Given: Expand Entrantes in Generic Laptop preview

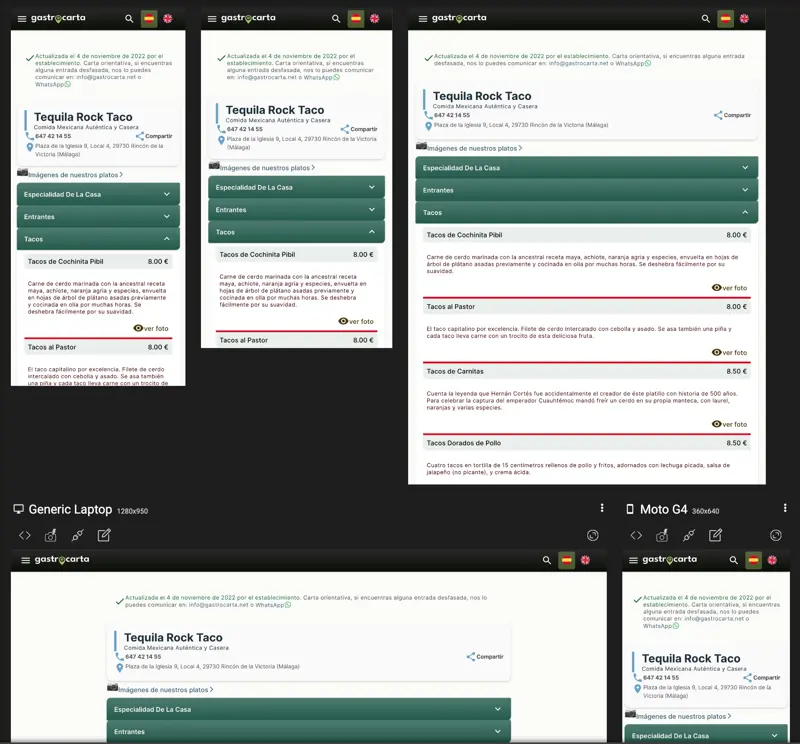Looking at the screenshot, I should 309,732.
